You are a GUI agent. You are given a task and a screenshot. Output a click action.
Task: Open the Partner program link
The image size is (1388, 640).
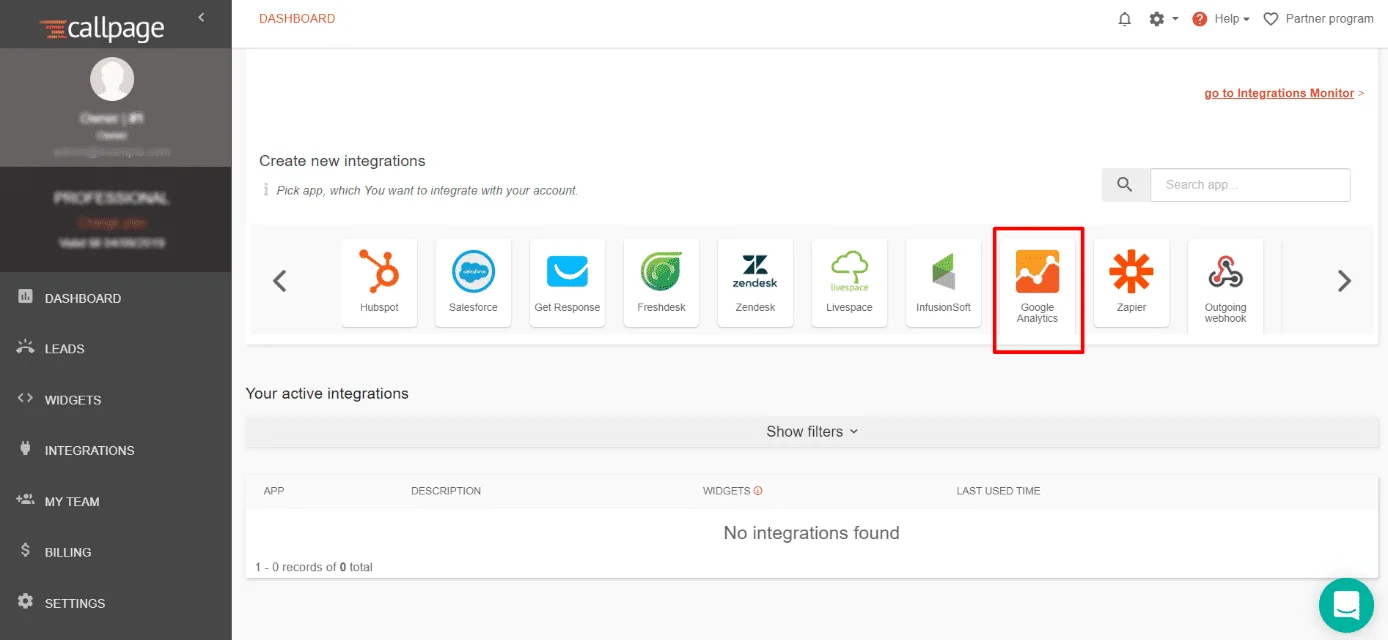(1329, 19)
